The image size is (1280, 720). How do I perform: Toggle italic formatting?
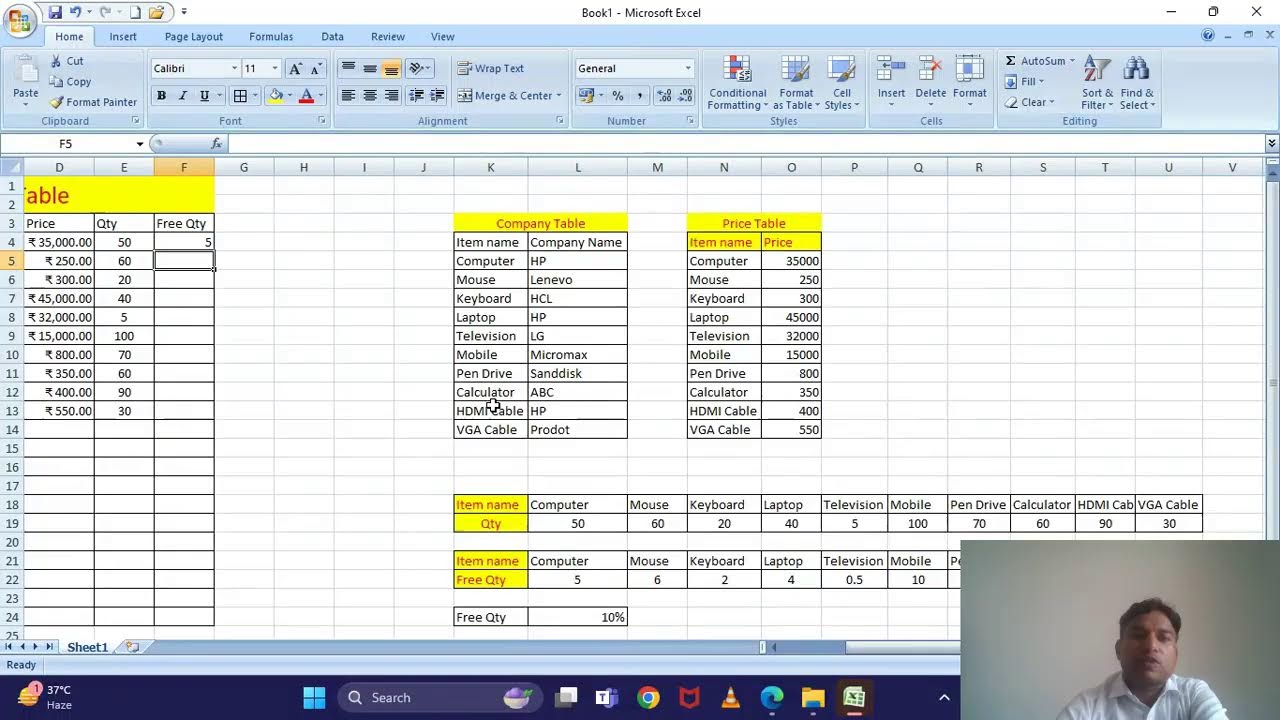click(x=183, y=96)
